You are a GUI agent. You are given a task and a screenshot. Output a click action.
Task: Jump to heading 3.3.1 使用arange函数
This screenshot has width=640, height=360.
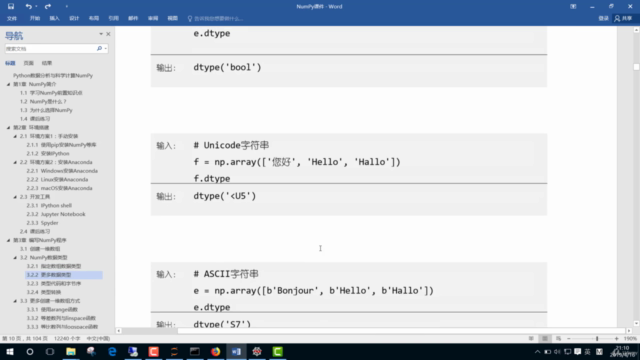(x=52, y=309)
